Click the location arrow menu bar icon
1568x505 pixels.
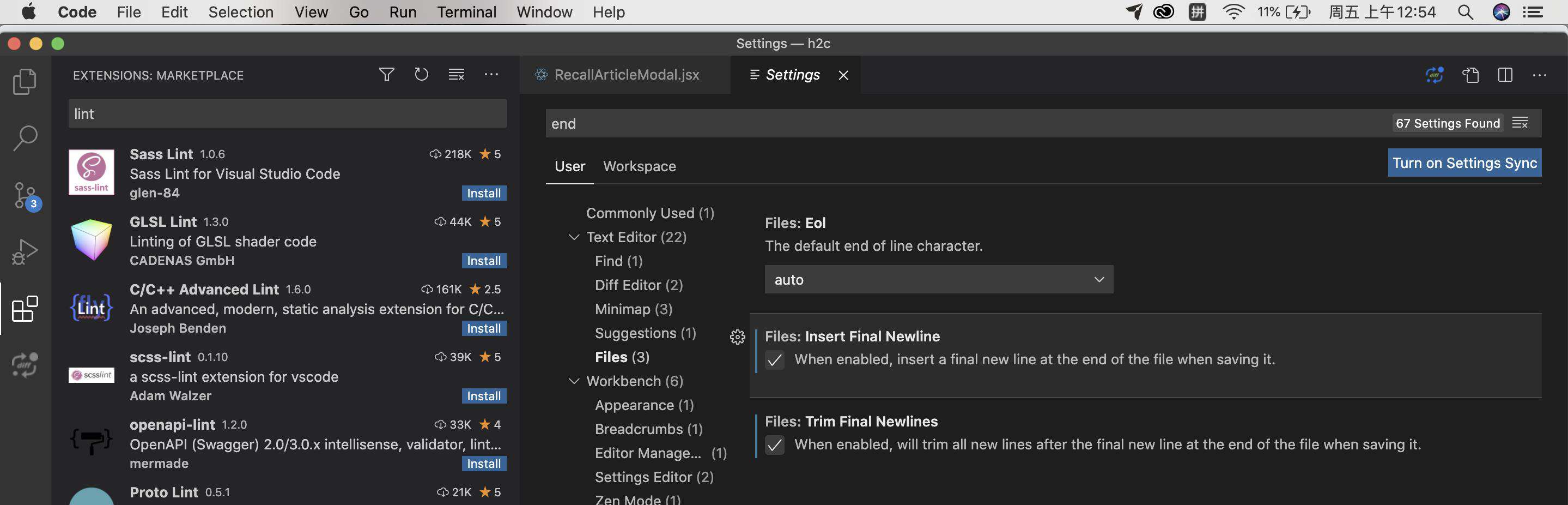point(1134,12)
